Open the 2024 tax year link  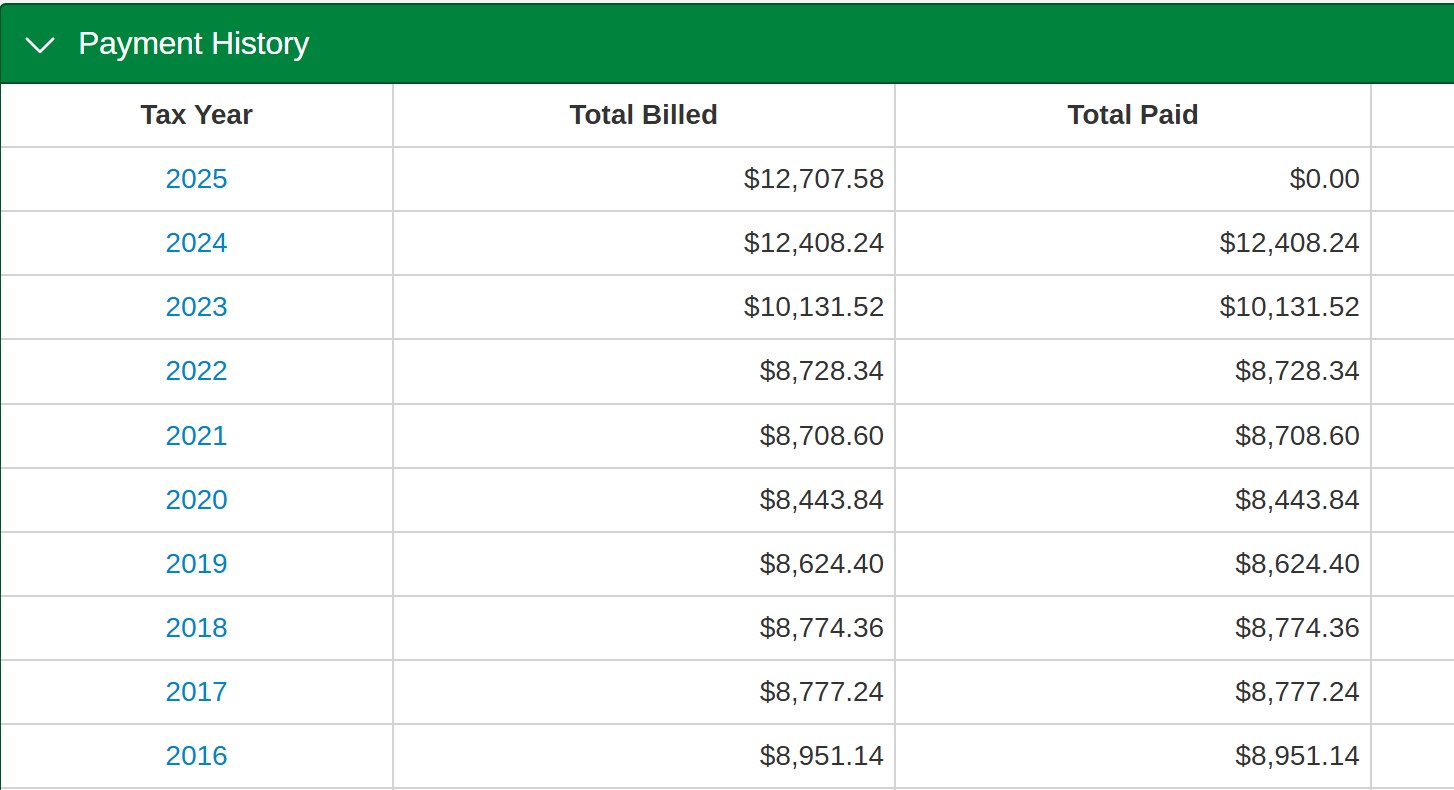coord(196,243)
